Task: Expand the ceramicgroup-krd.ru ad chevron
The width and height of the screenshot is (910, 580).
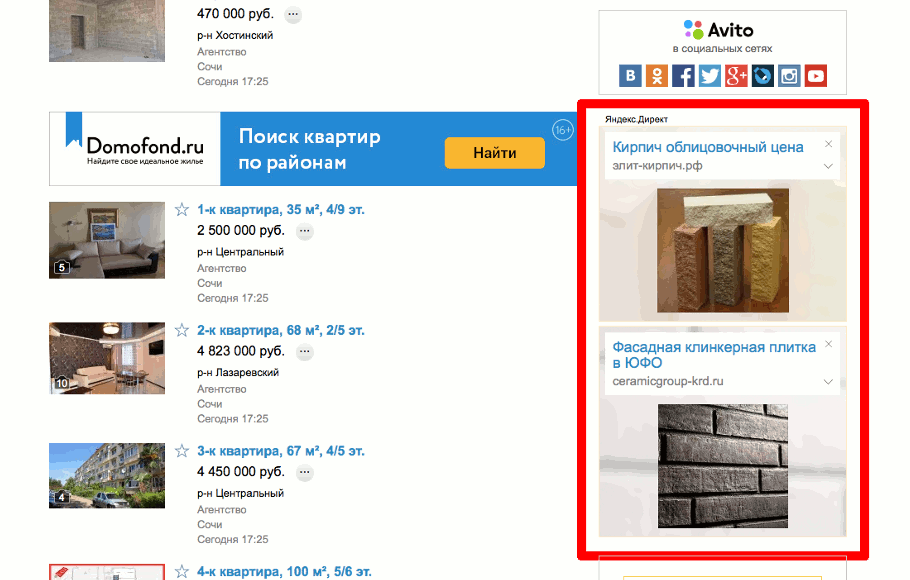Action: point(828,381)
